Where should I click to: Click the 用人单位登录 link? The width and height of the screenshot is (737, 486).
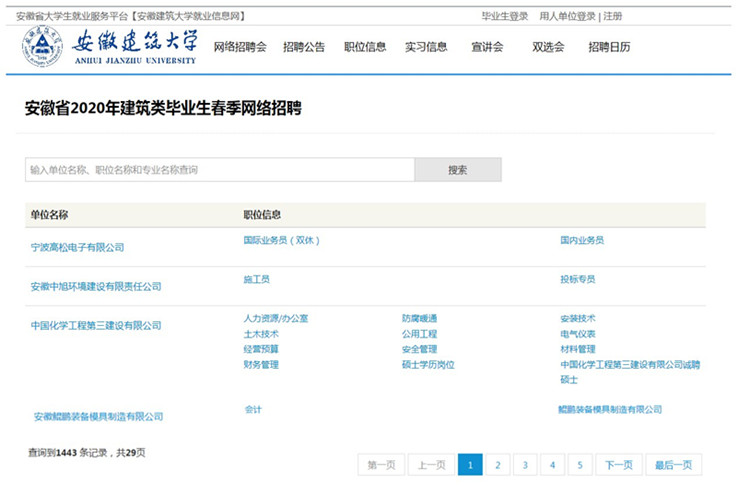point(567,16)
